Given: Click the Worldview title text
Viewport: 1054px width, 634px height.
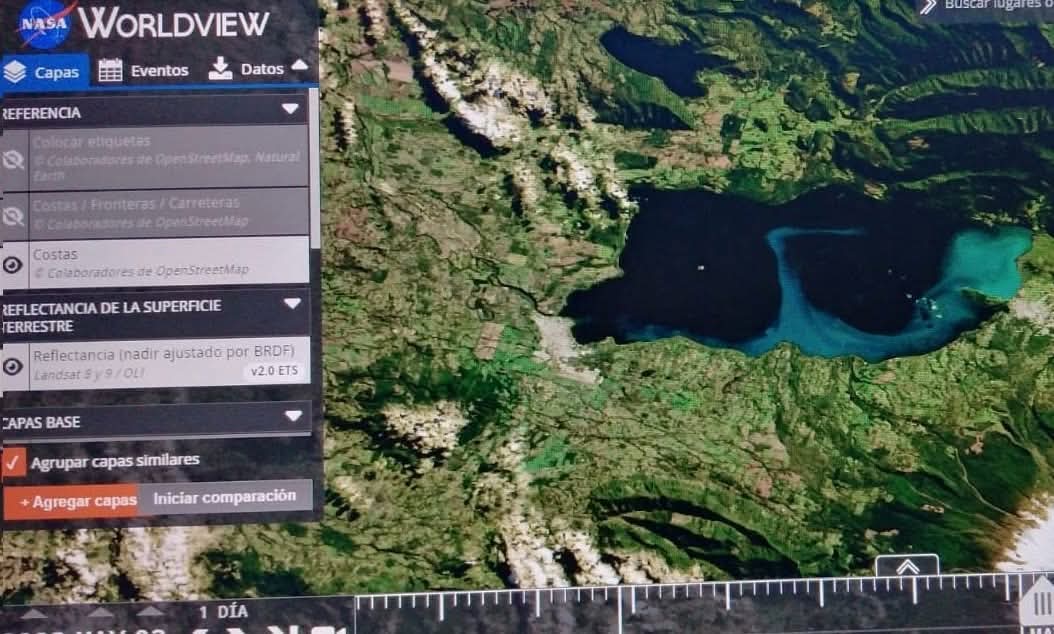Looking at the screenshot, I should 173,24.
